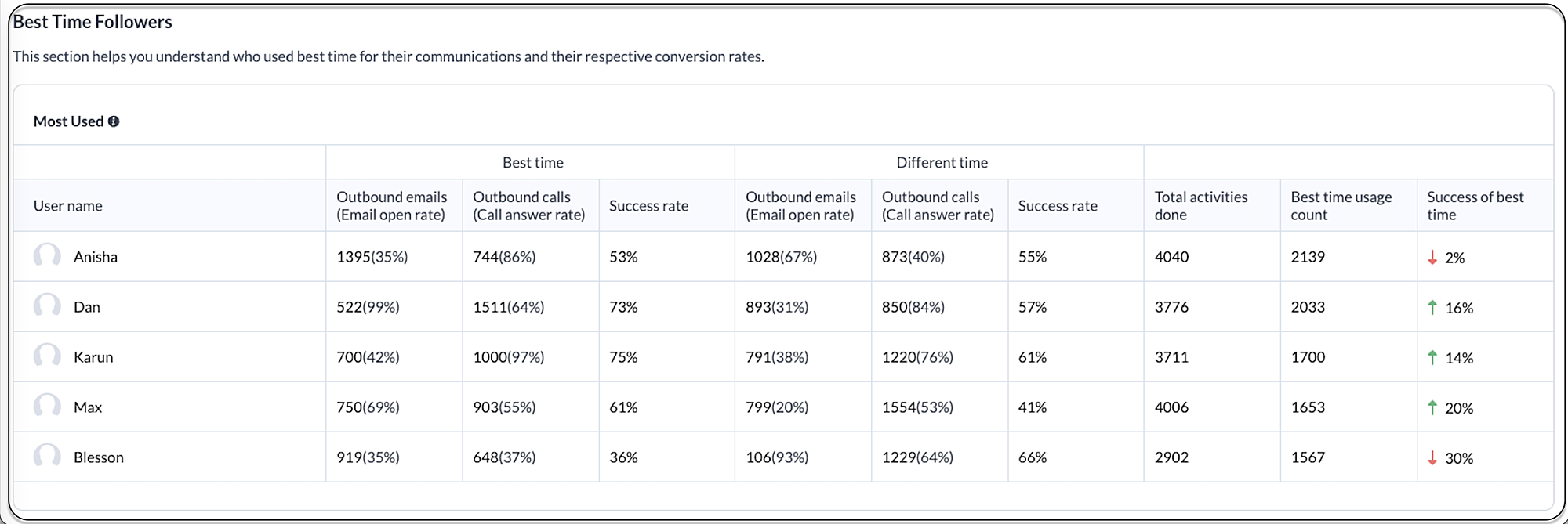Viewport: 1568px width, 524px height.
Task: Open the user name Blesson
Action: (x=99, y=457)
